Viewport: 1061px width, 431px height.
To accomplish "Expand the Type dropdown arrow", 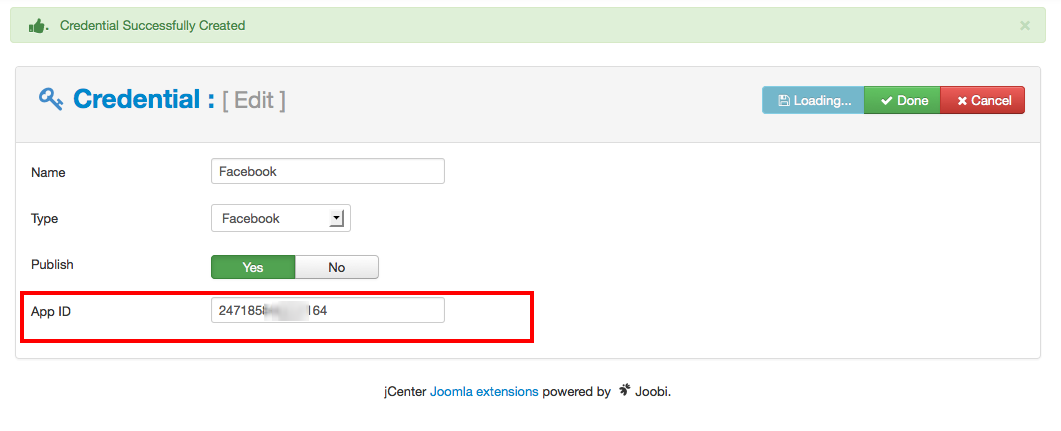I will click(x=336, y=219).
